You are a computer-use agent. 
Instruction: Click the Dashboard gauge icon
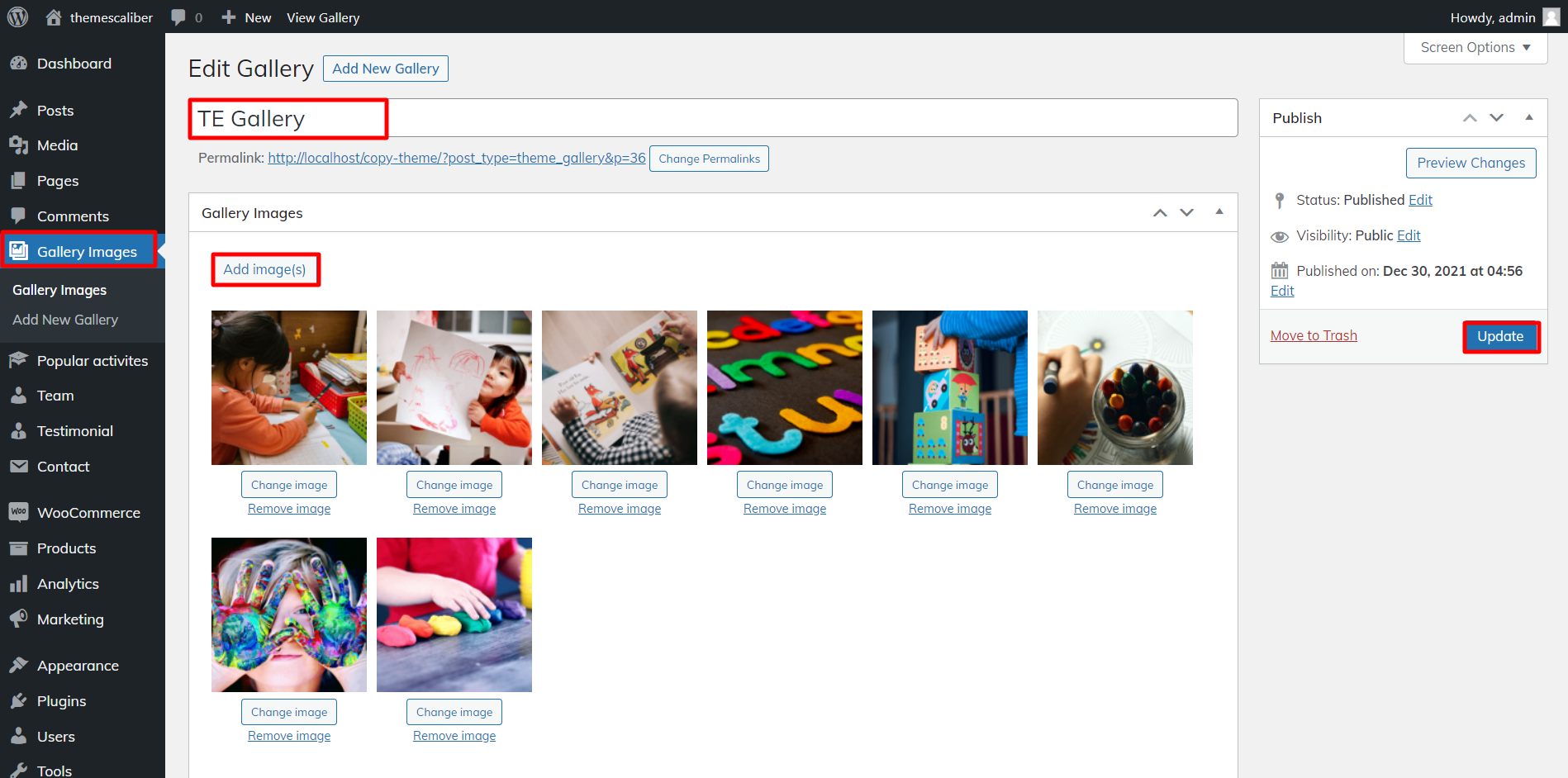[18, 64]
